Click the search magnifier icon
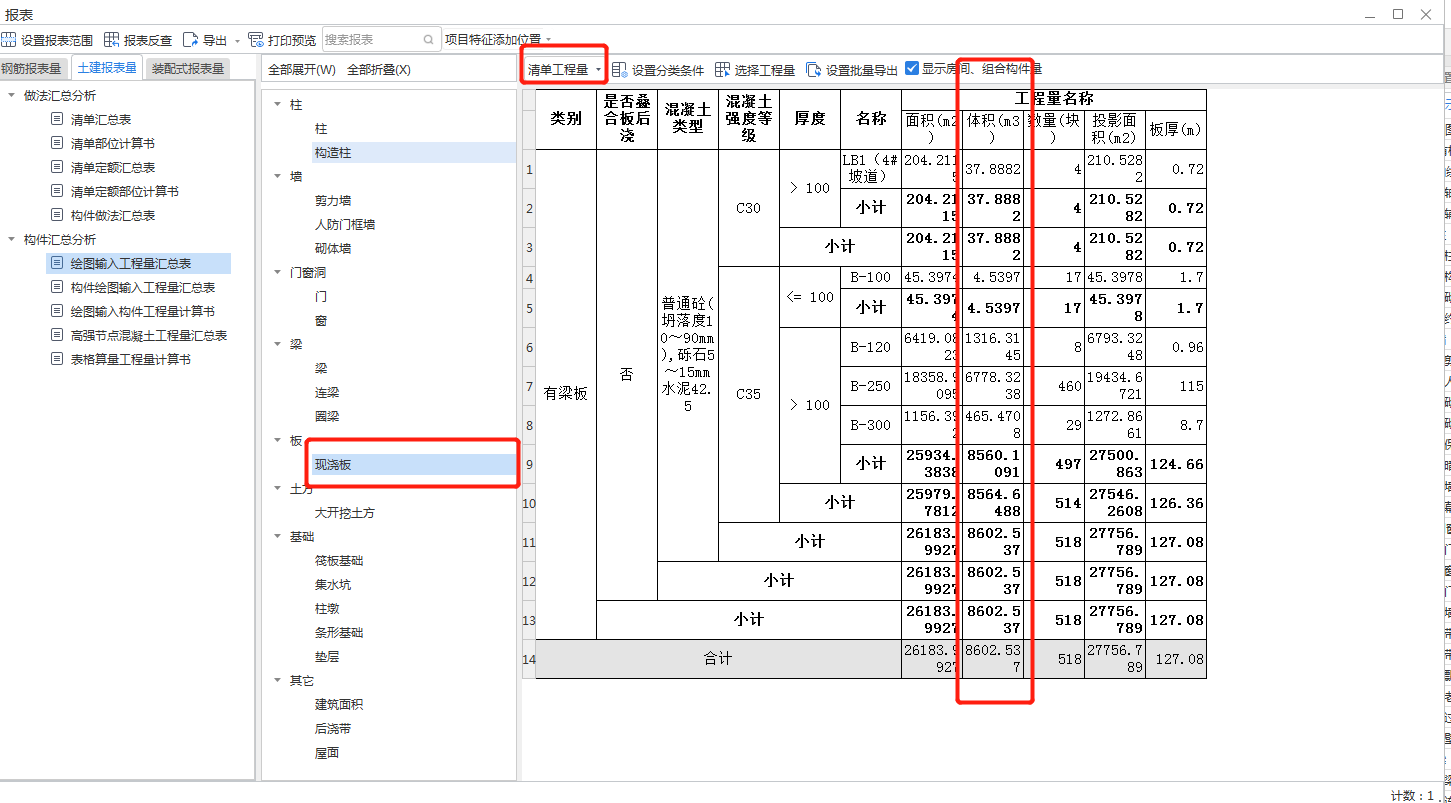Image resolution: width=1451 pixels, height=803 pixels. point(429,40)
